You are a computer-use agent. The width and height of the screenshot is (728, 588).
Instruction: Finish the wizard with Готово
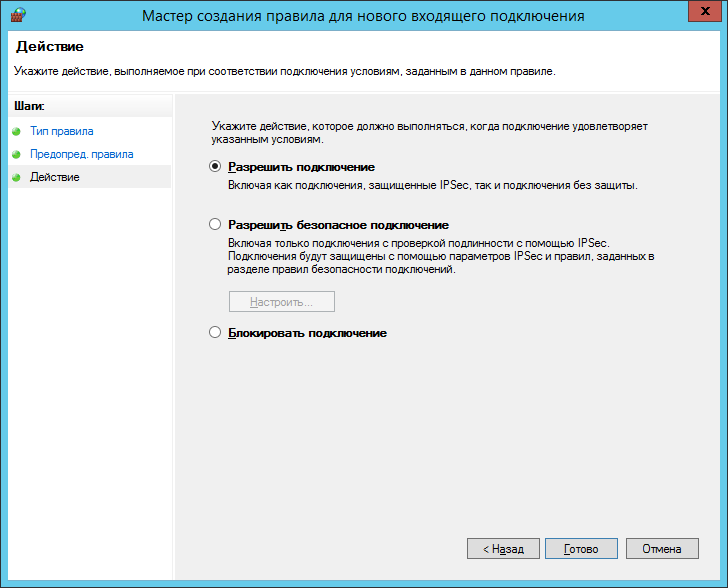[581, 549]
